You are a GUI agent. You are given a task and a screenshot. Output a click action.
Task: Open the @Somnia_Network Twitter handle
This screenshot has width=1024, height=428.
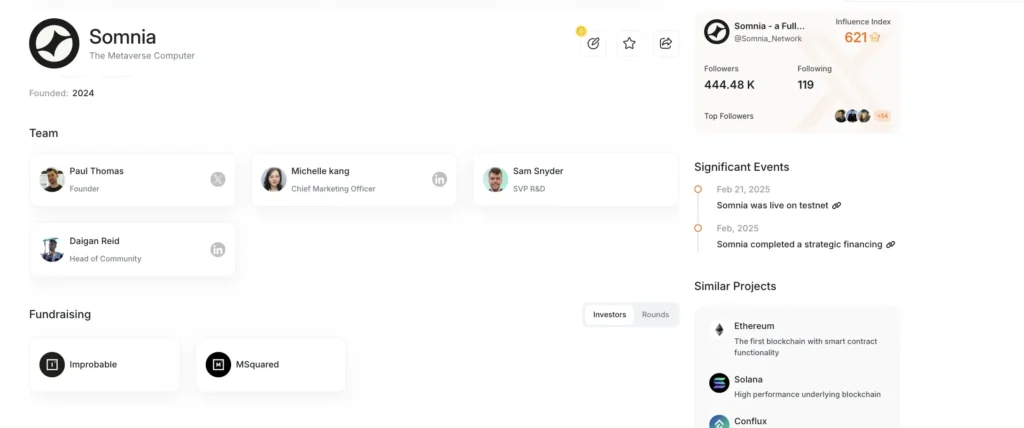[767, 38]
